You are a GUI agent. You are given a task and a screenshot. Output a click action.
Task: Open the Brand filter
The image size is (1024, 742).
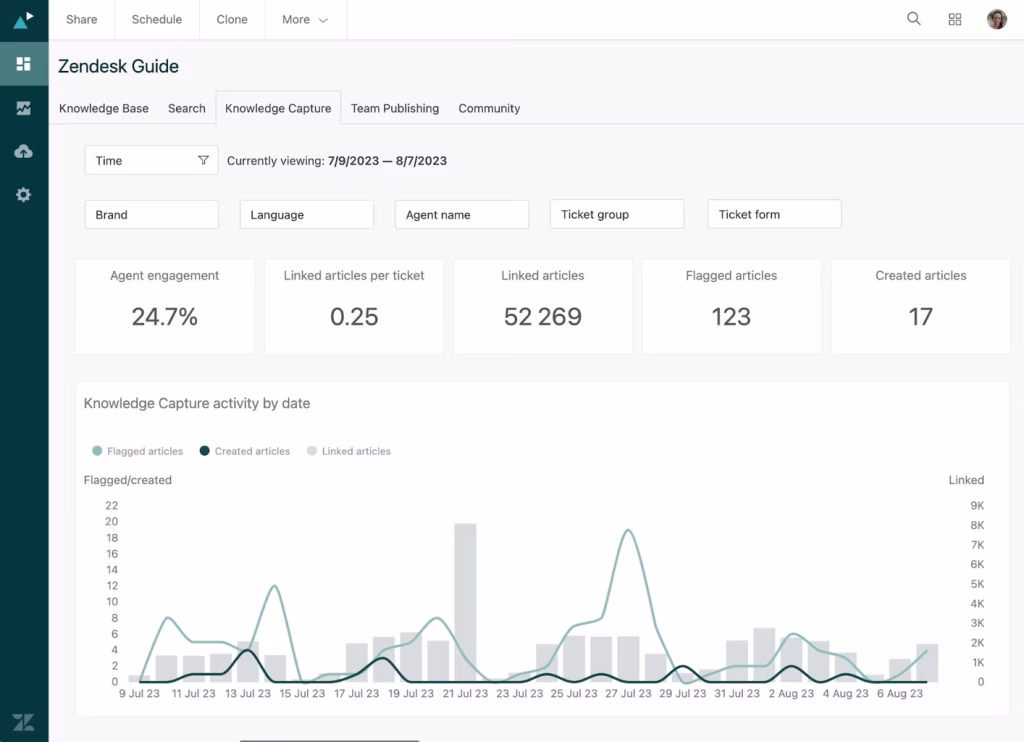coord(152,214)
